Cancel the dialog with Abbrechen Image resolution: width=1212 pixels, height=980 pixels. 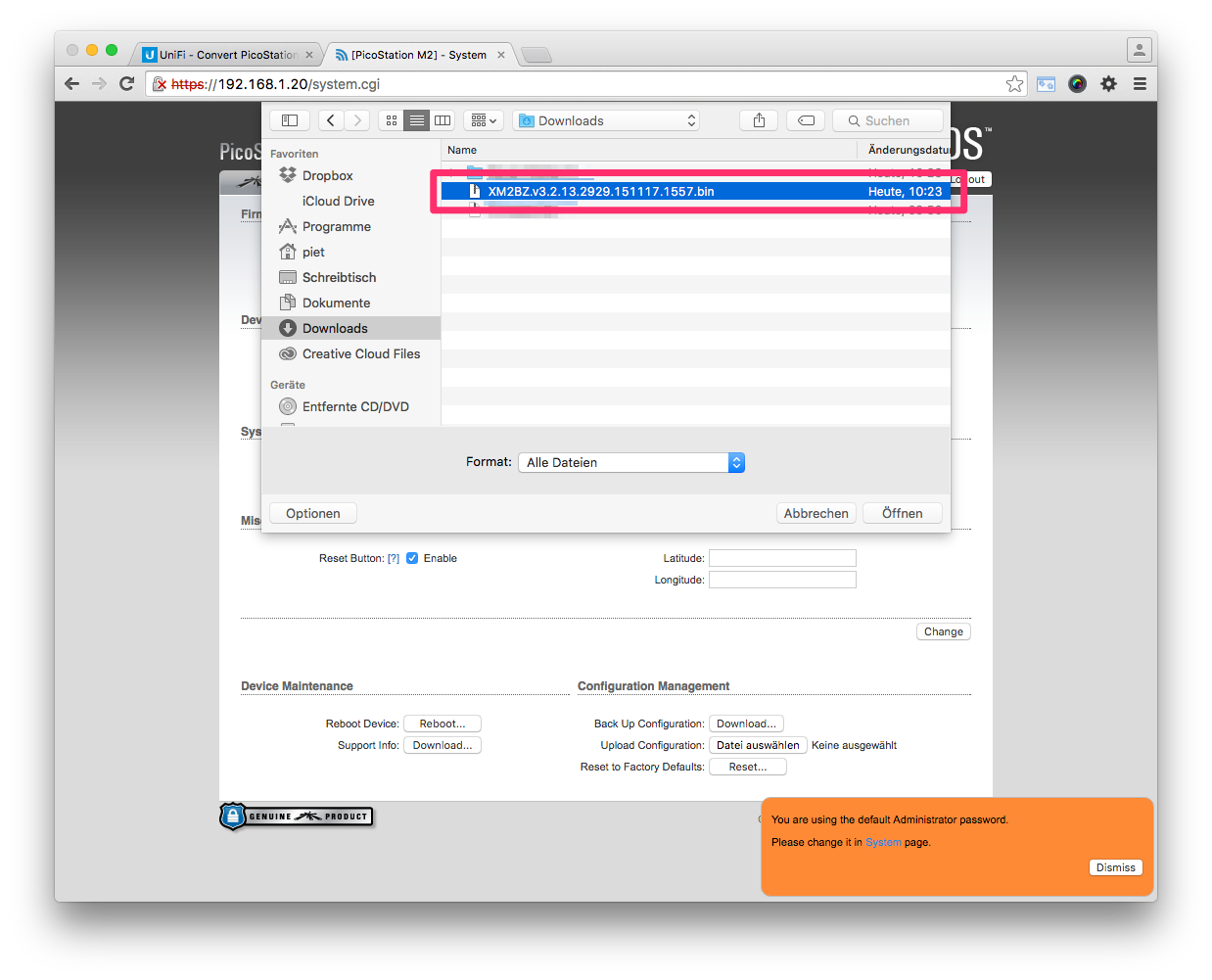(816, 513)
